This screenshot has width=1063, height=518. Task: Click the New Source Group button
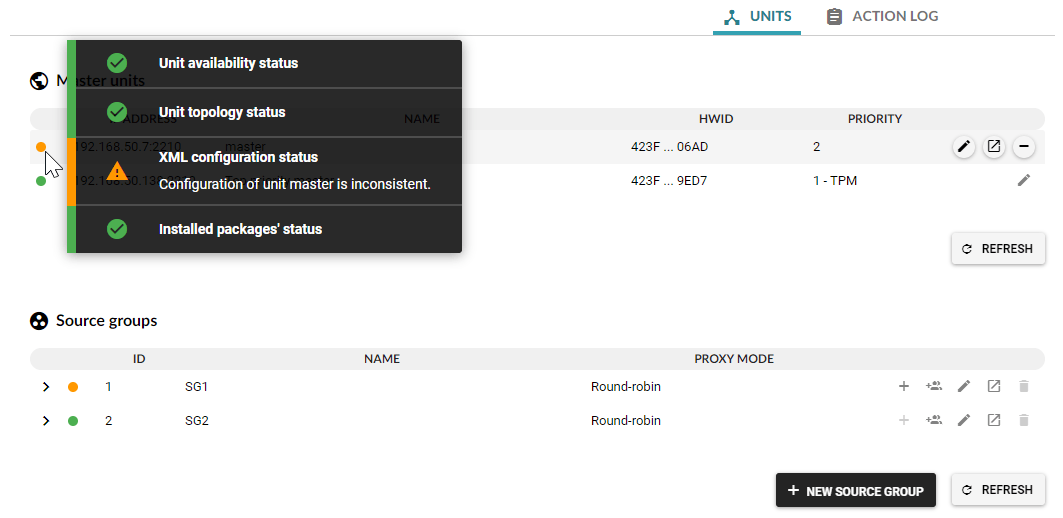[x=855, y=490]
